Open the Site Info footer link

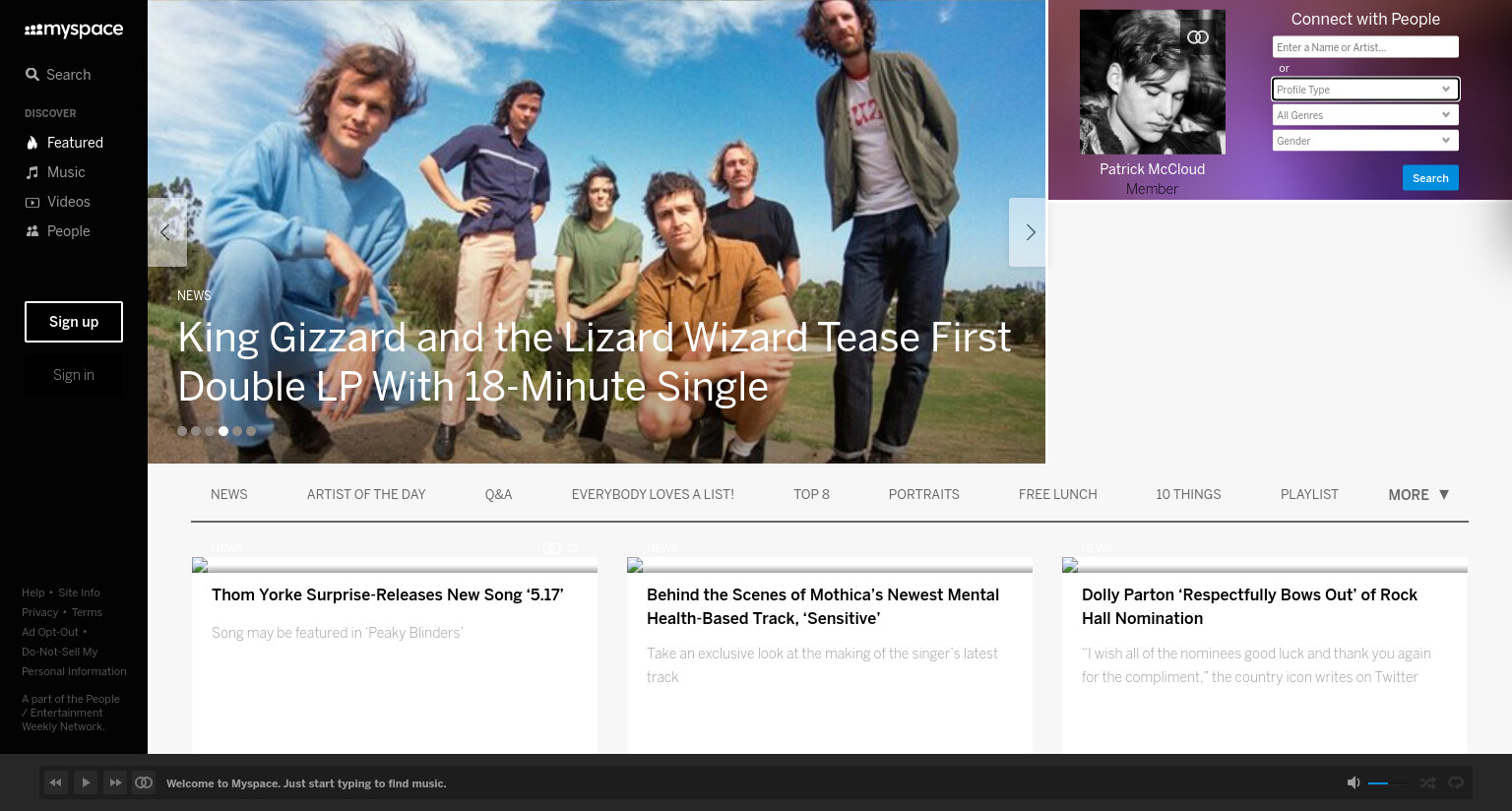pyautogui.click(x=79, y=593)
